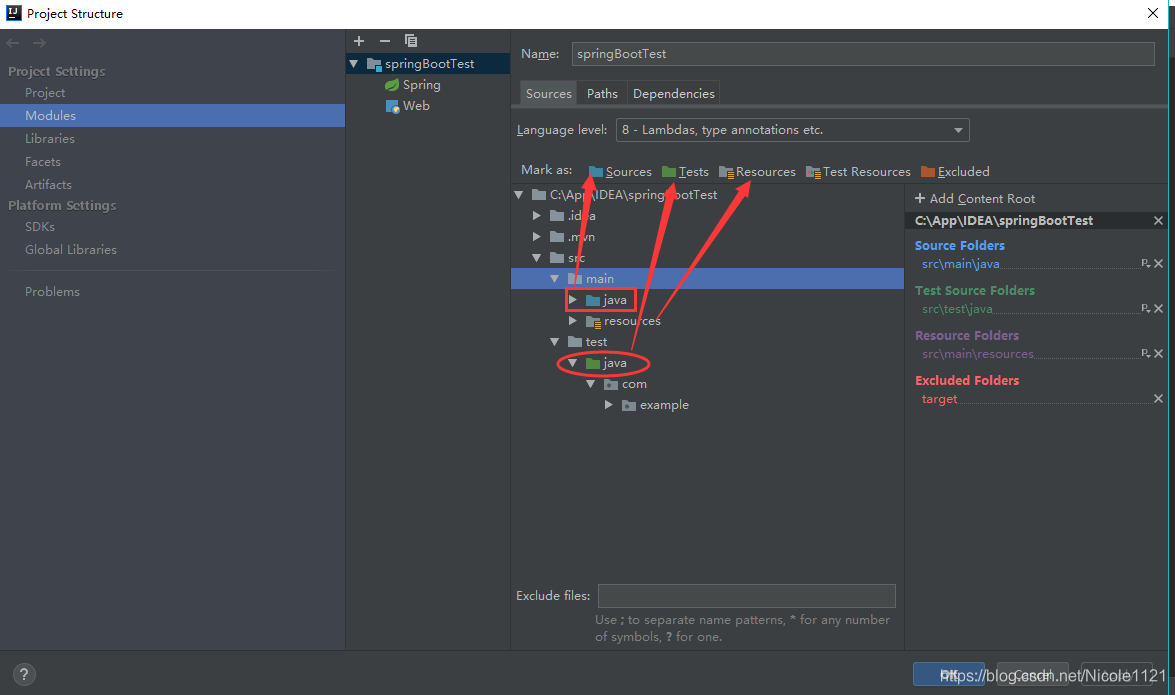The width and height of the screenshot is (1175, 695).
Task: Open the Language level dropdown
Action: (792, 130)
